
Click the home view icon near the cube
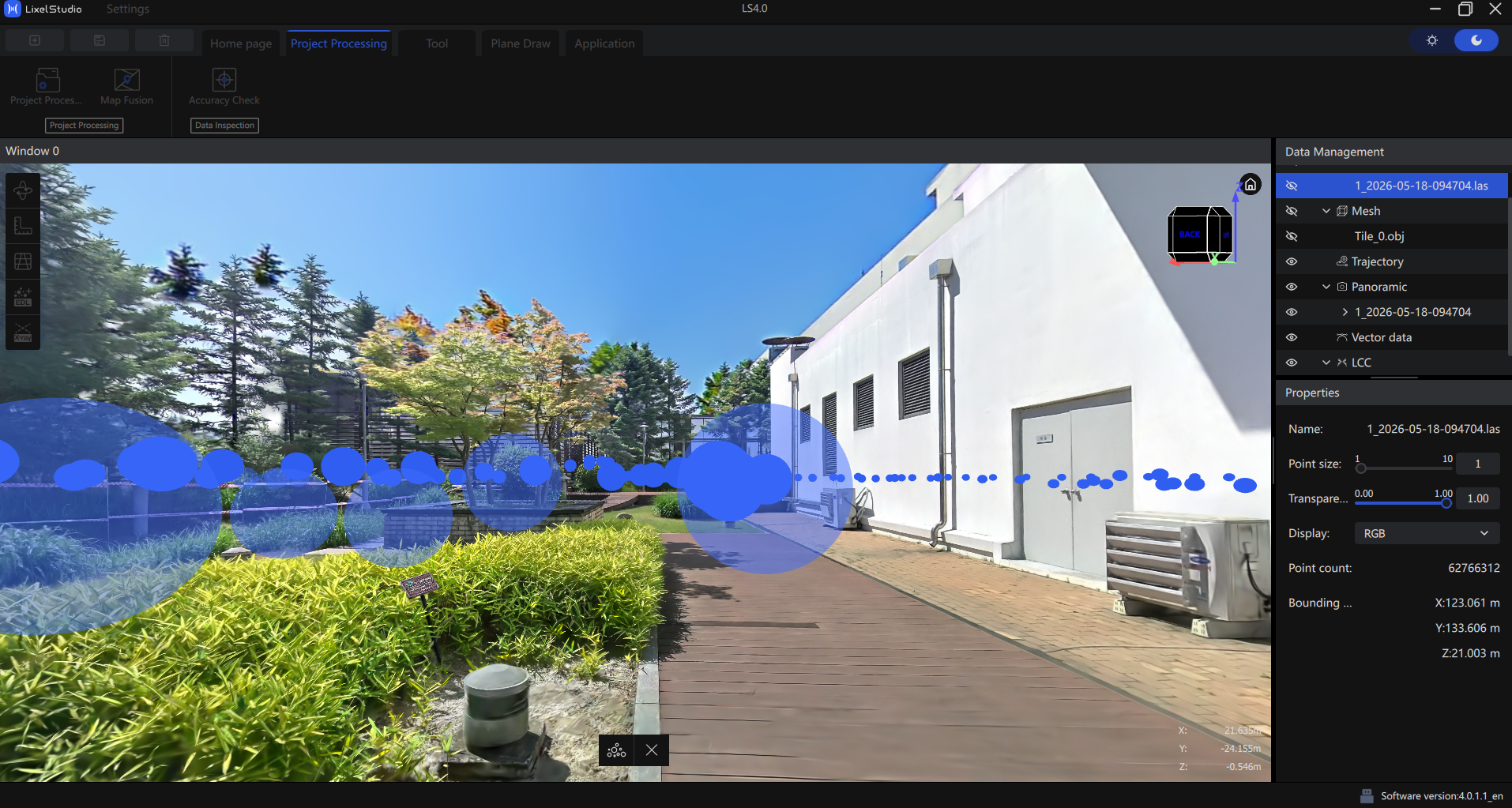click(1251, 185)
